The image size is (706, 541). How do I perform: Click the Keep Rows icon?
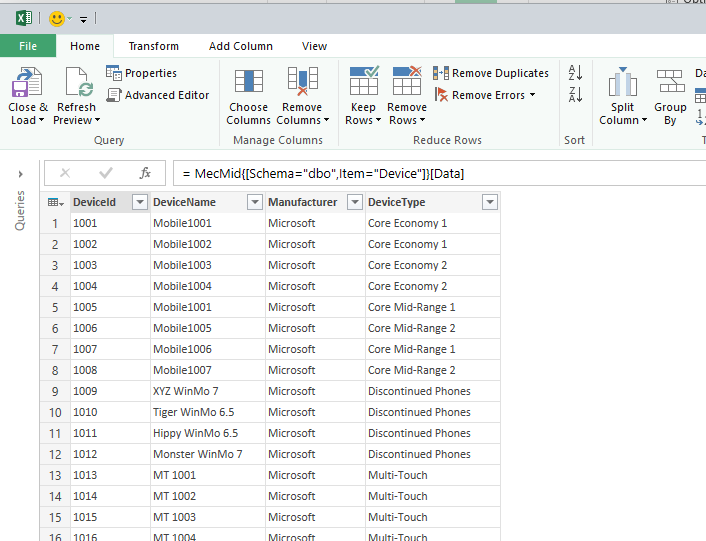pos(364,81)
